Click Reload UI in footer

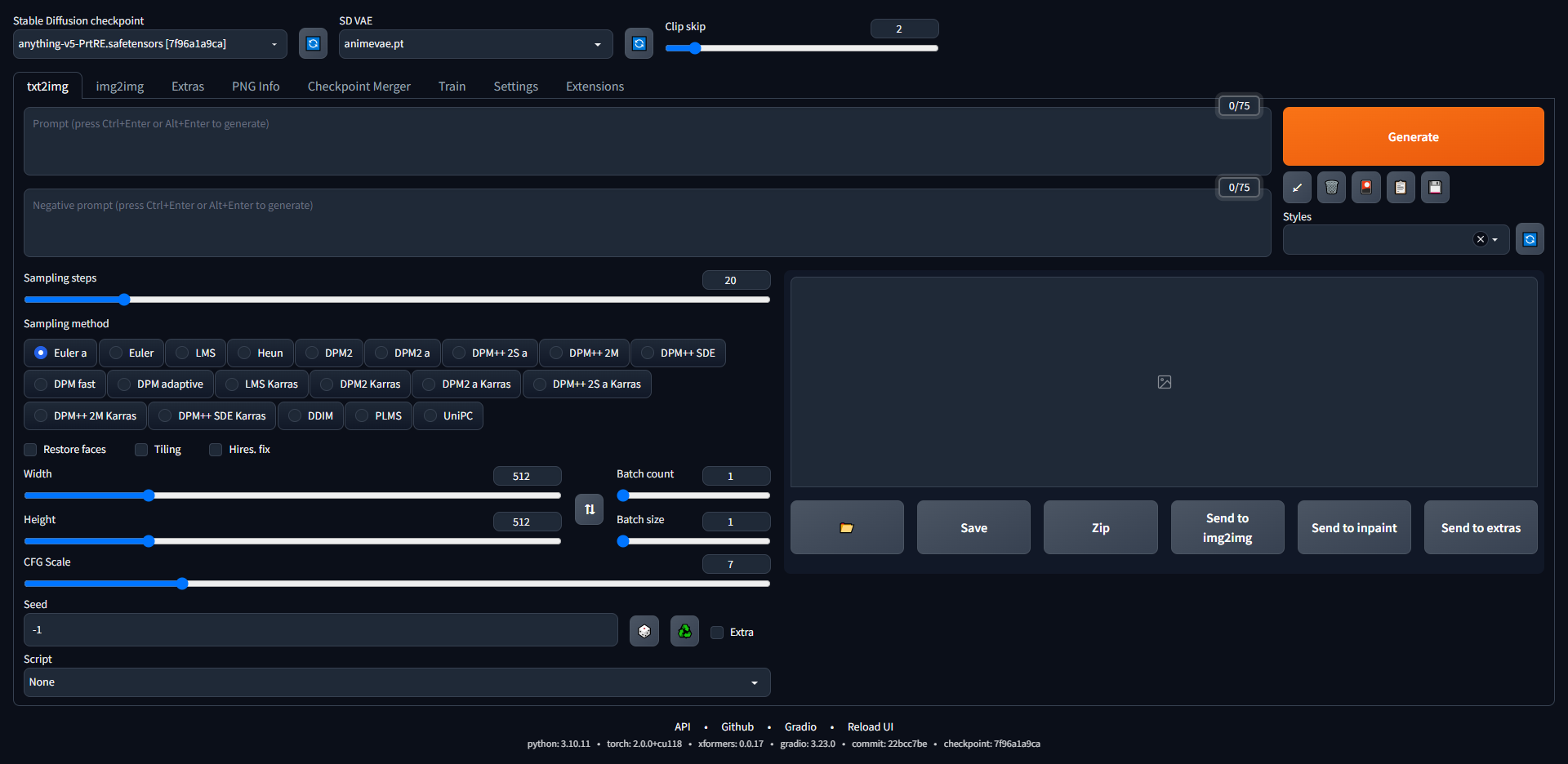tap(870, 726)
